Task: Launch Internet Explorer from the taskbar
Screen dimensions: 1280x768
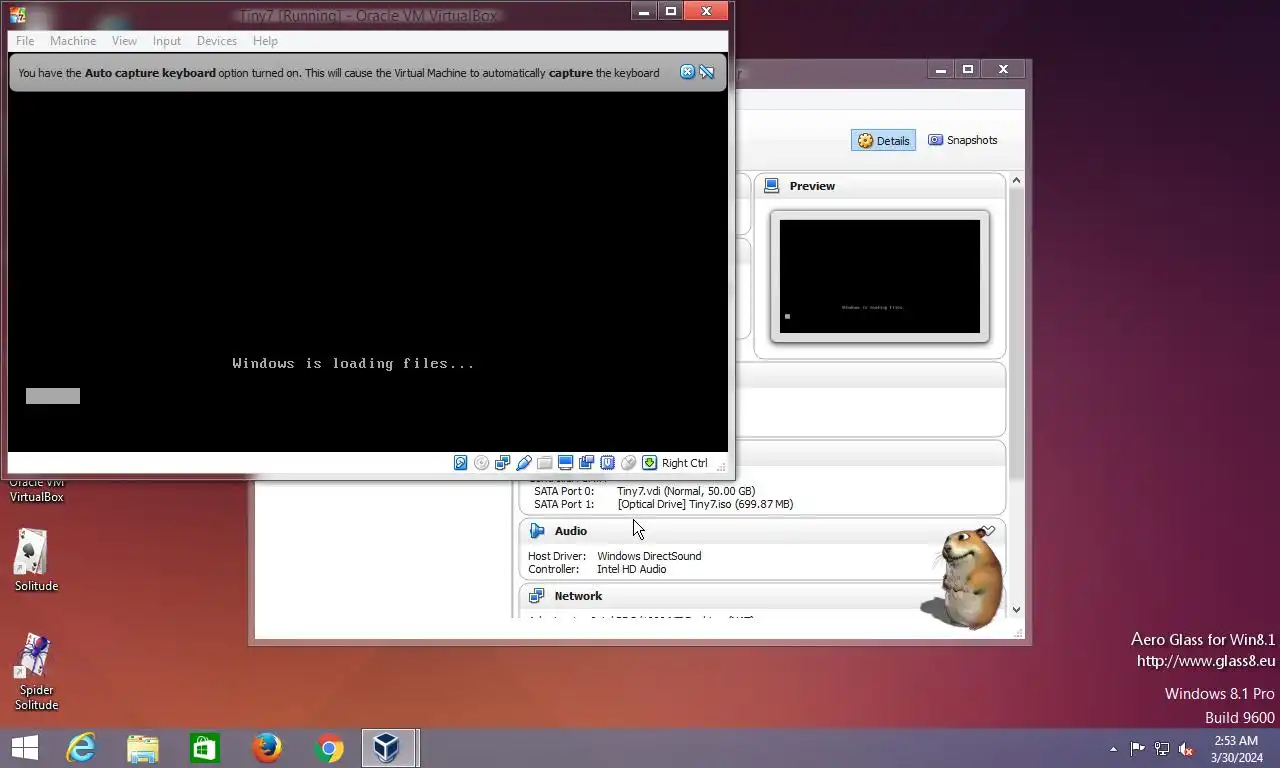Action: pyautogui.click(x=81, y=748)
